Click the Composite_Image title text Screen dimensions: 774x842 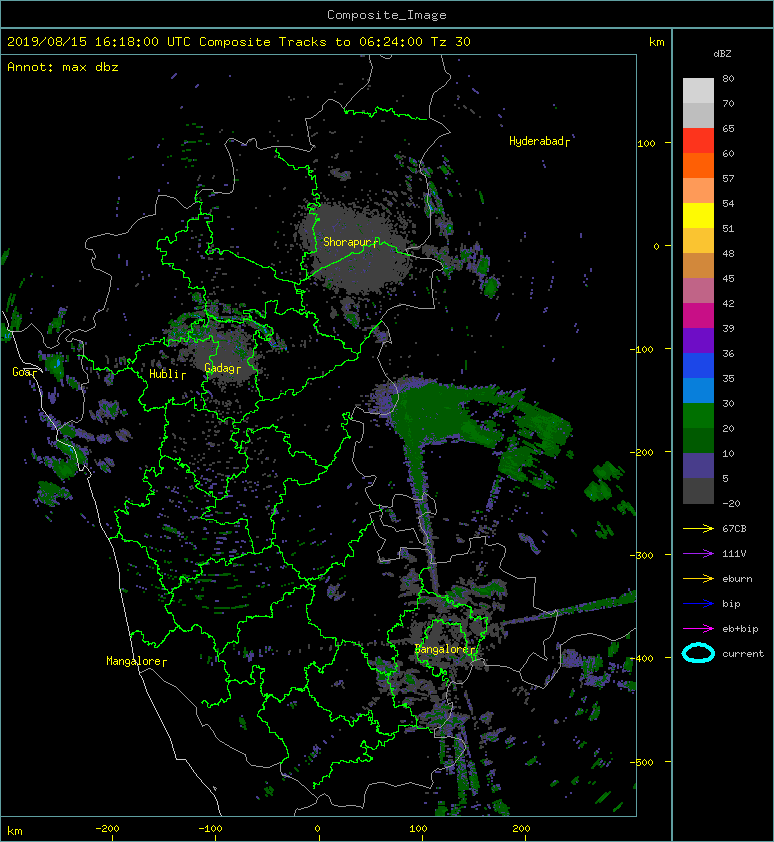[x=387, y=15]
